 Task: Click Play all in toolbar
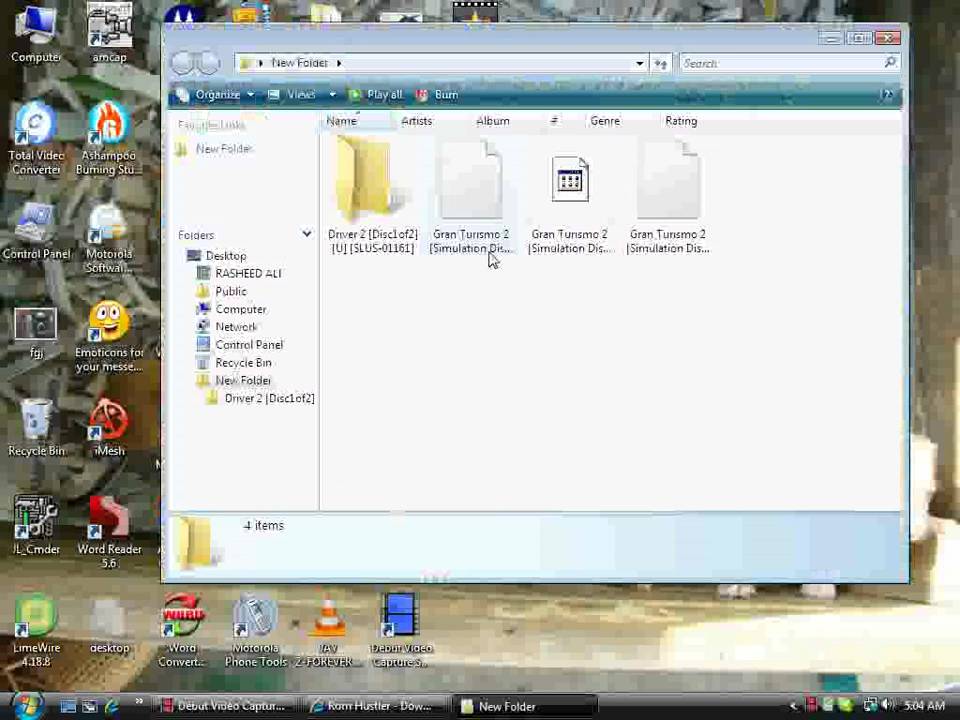(x=376, y=95)
